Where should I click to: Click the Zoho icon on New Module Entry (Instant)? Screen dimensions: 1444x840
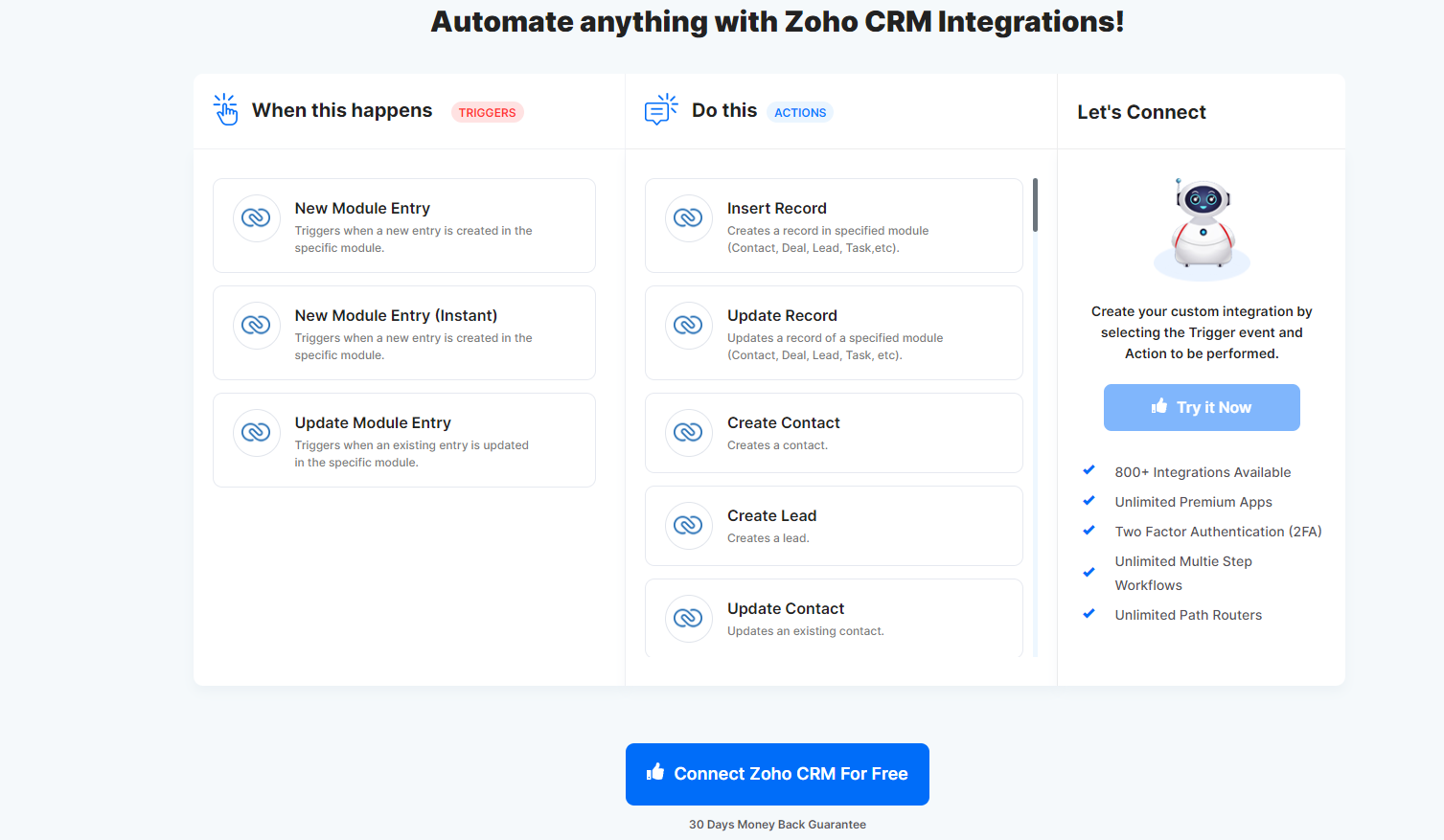[256, 325]
